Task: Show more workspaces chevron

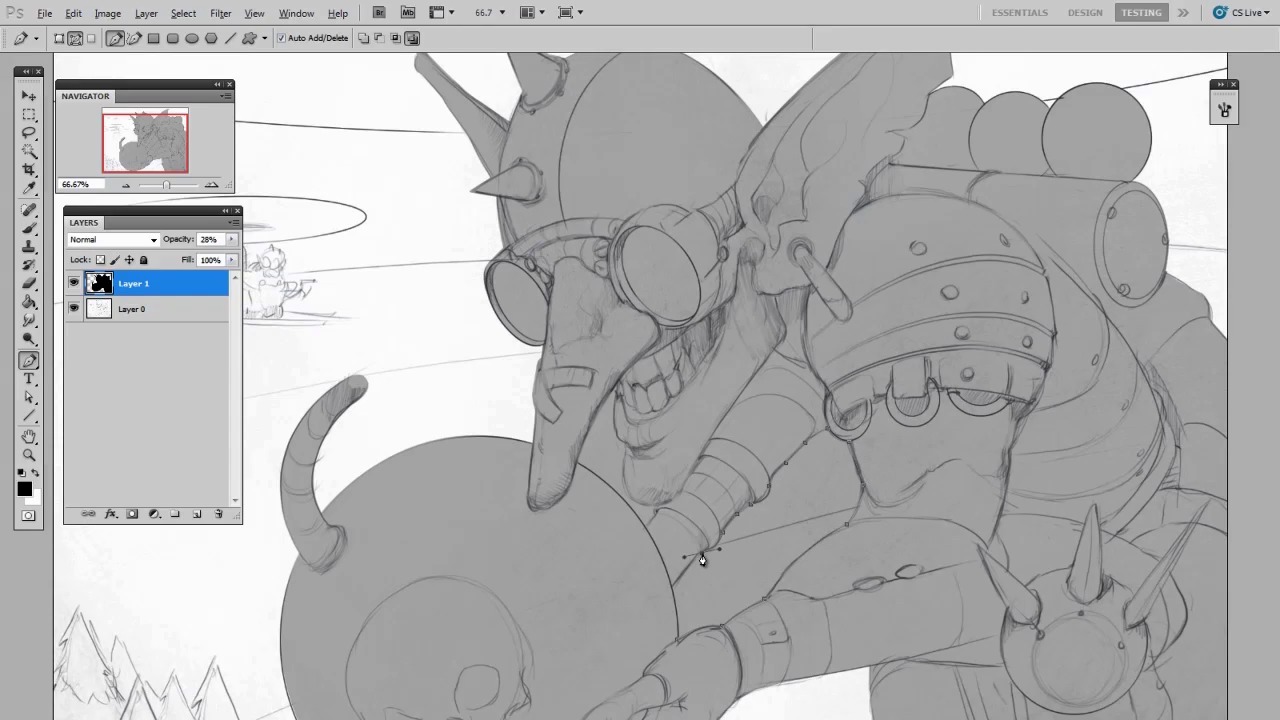Action: coord(1183,12)
